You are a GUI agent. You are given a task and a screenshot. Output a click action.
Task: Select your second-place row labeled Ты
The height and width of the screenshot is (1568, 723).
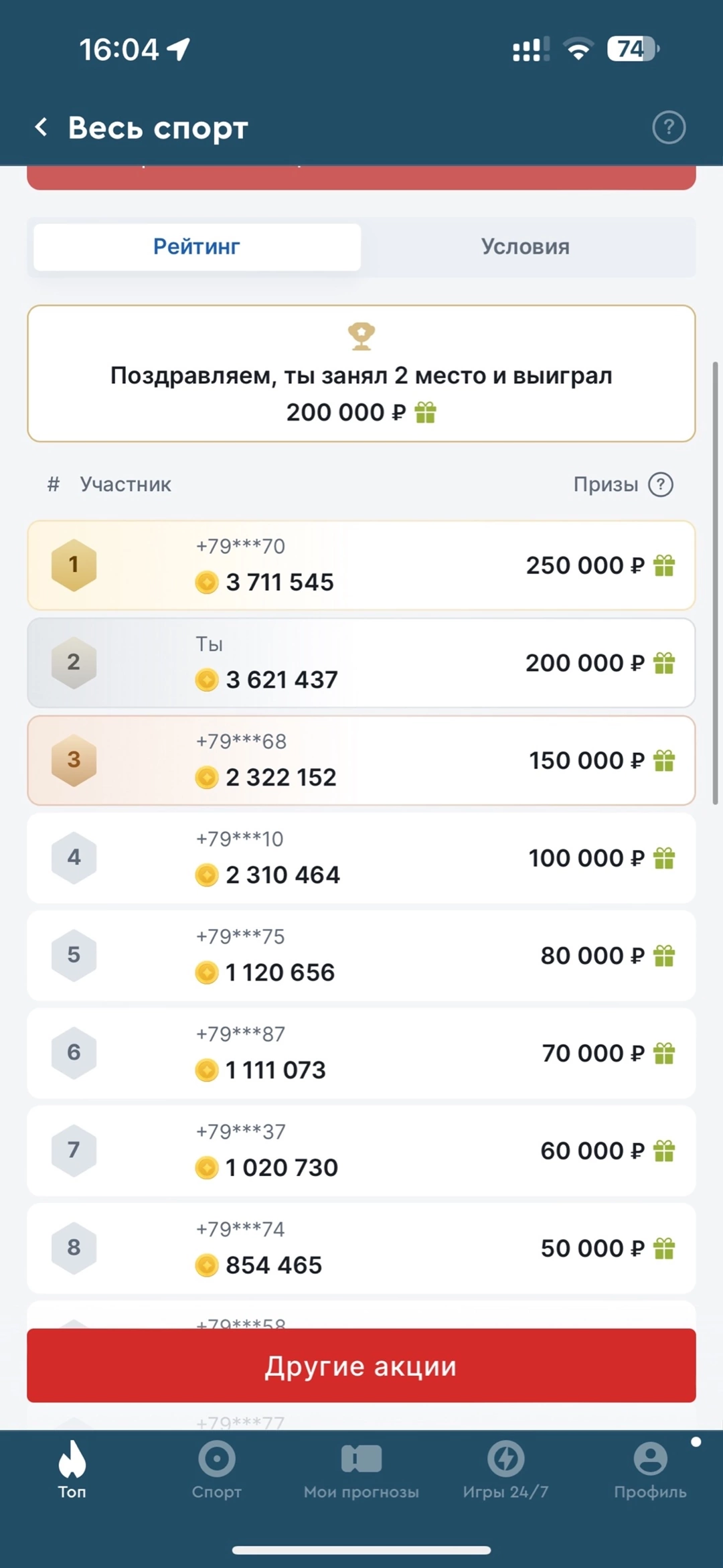(x=361, y=662)
